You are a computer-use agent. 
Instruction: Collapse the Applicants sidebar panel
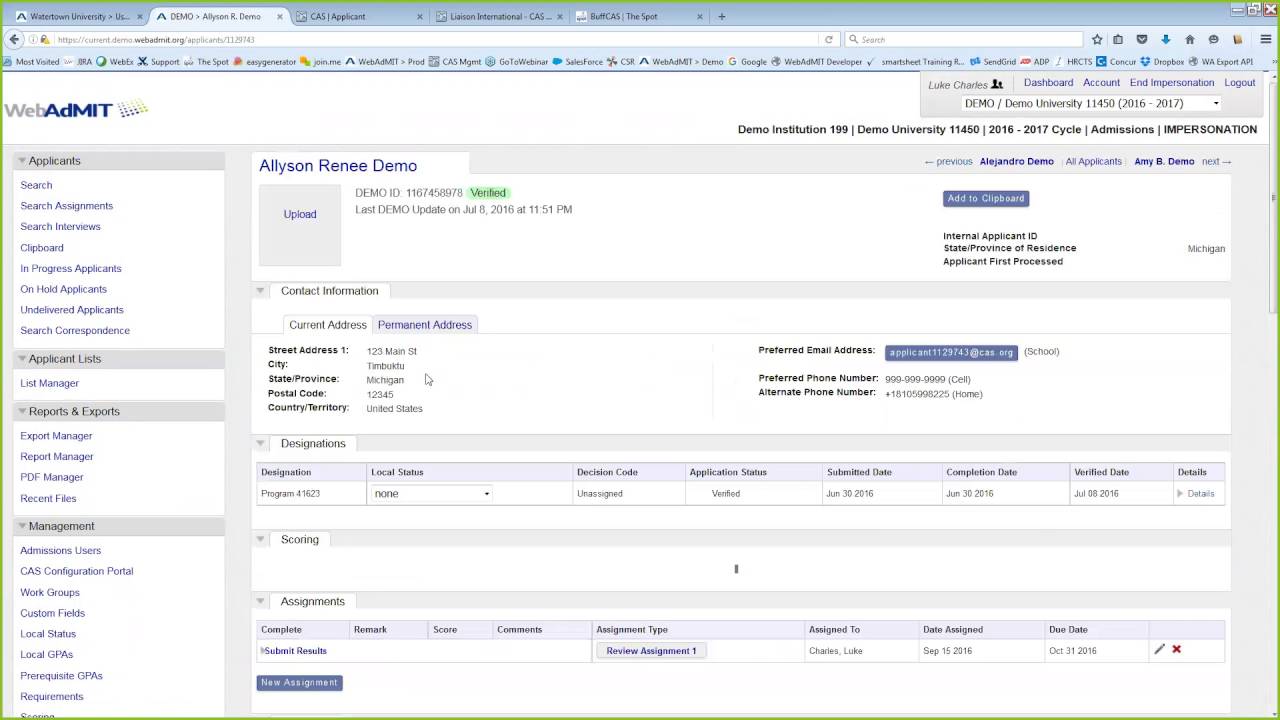21,160
